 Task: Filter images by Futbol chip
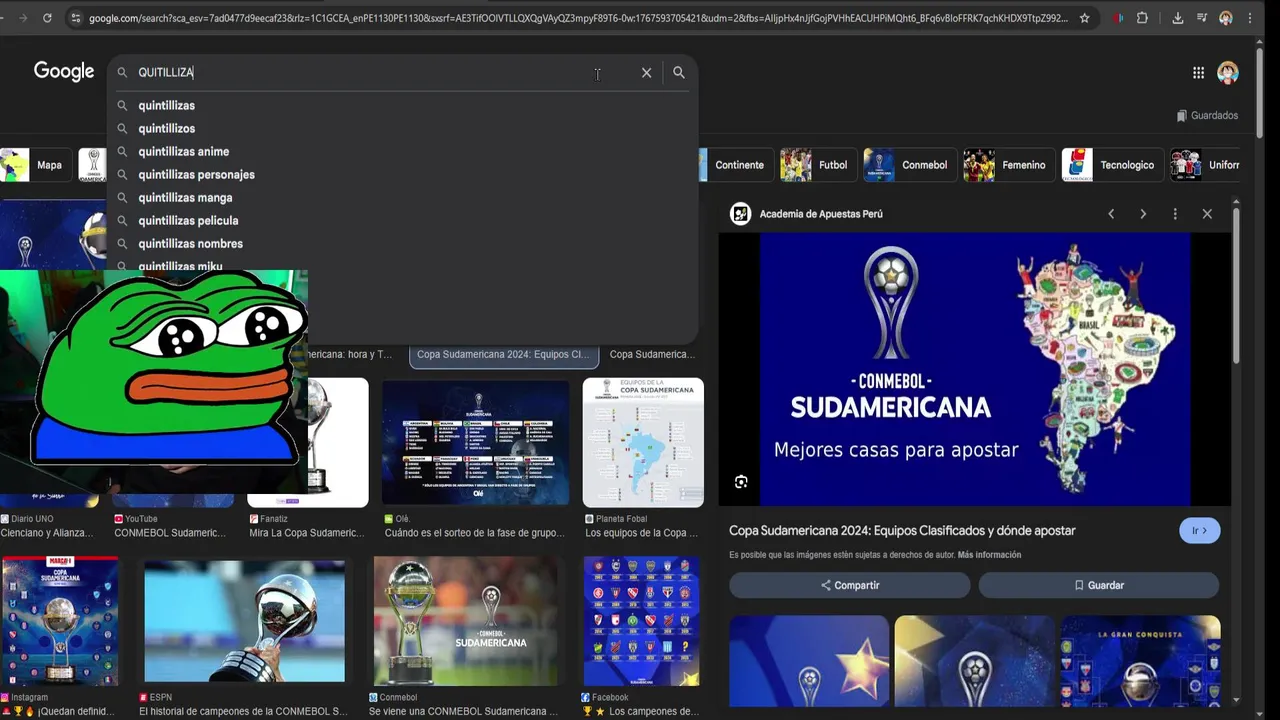pos(817,165)
